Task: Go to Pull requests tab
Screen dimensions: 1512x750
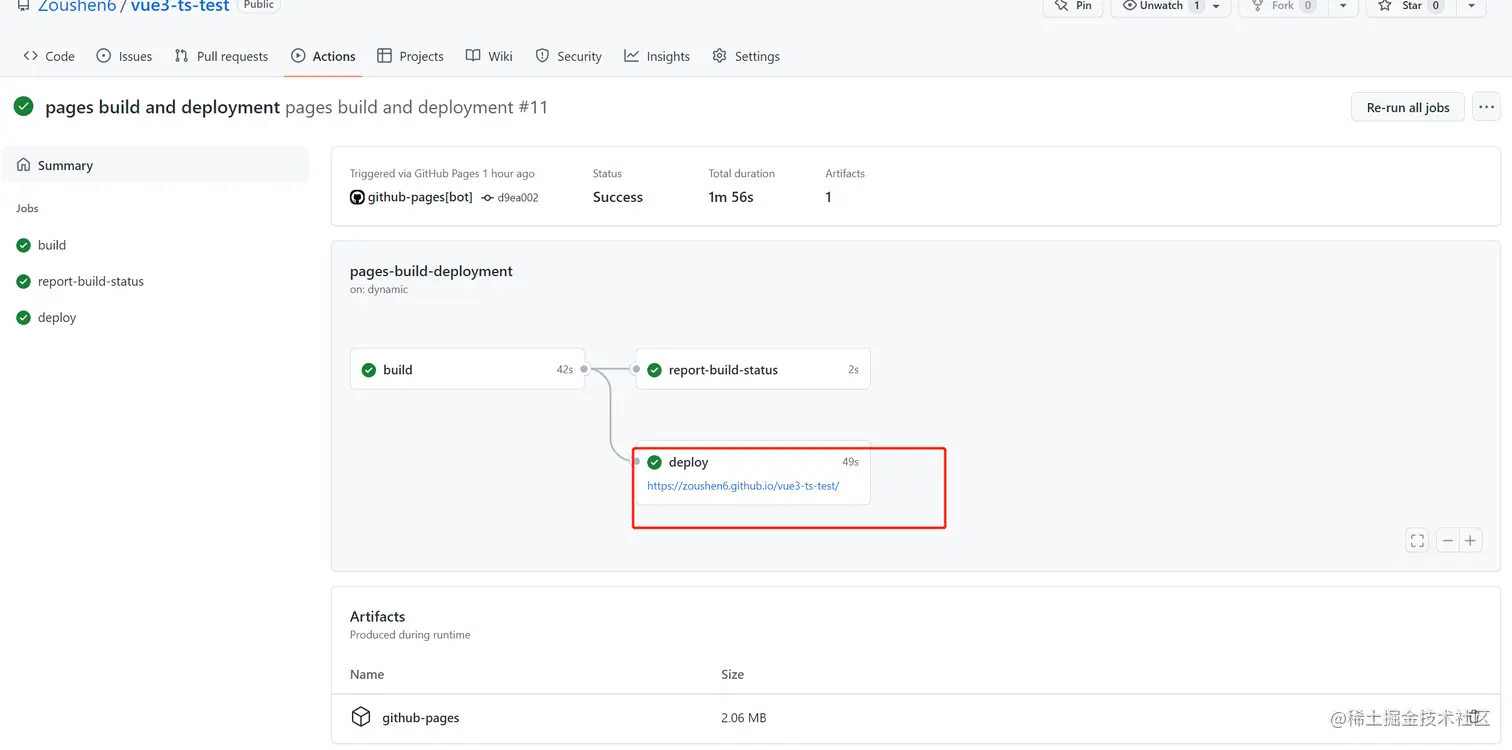Action: [x=221, y=56]
